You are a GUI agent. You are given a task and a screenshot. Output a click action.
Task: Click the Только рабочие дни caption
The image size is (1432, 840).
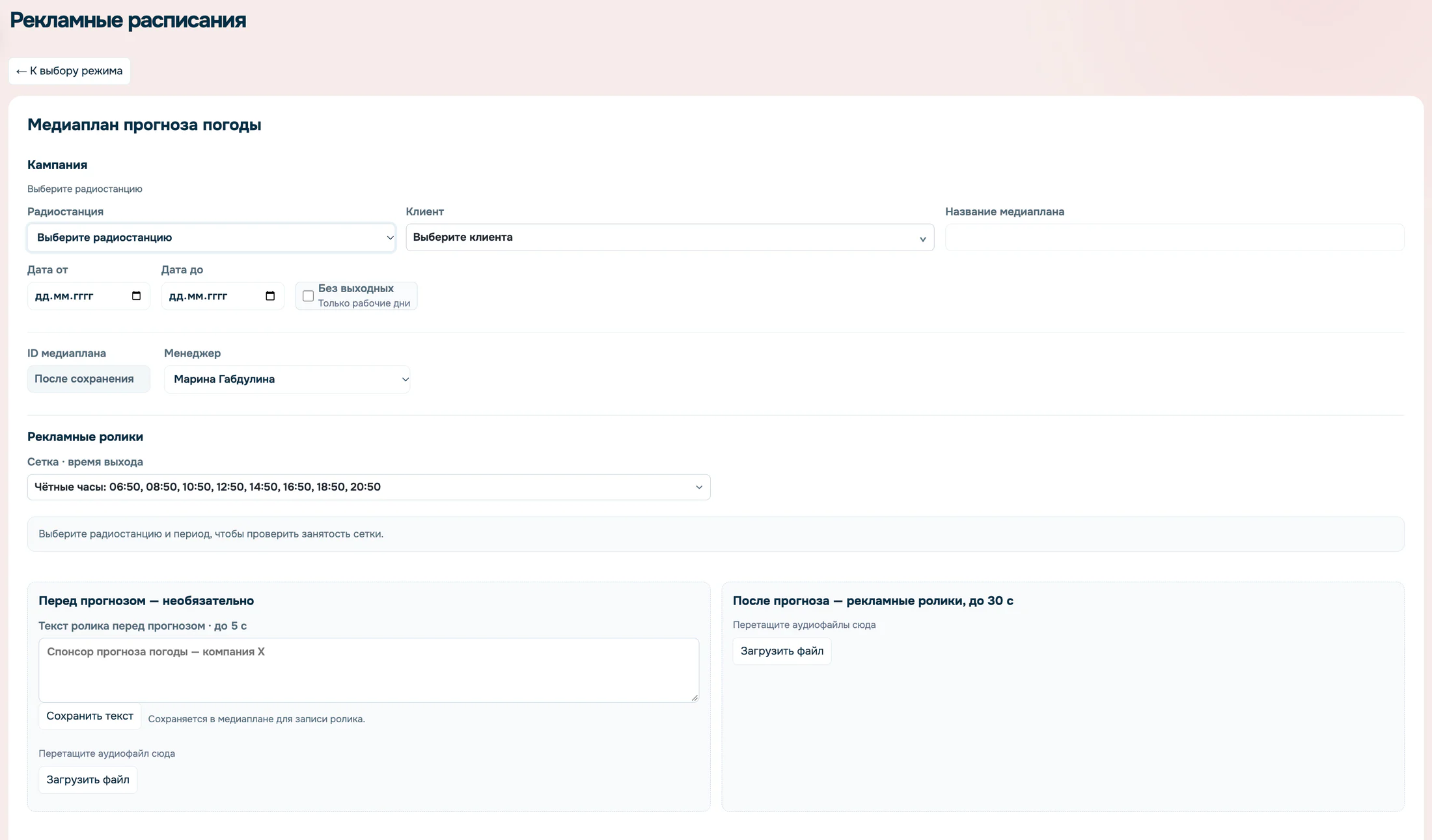(364, 303)
